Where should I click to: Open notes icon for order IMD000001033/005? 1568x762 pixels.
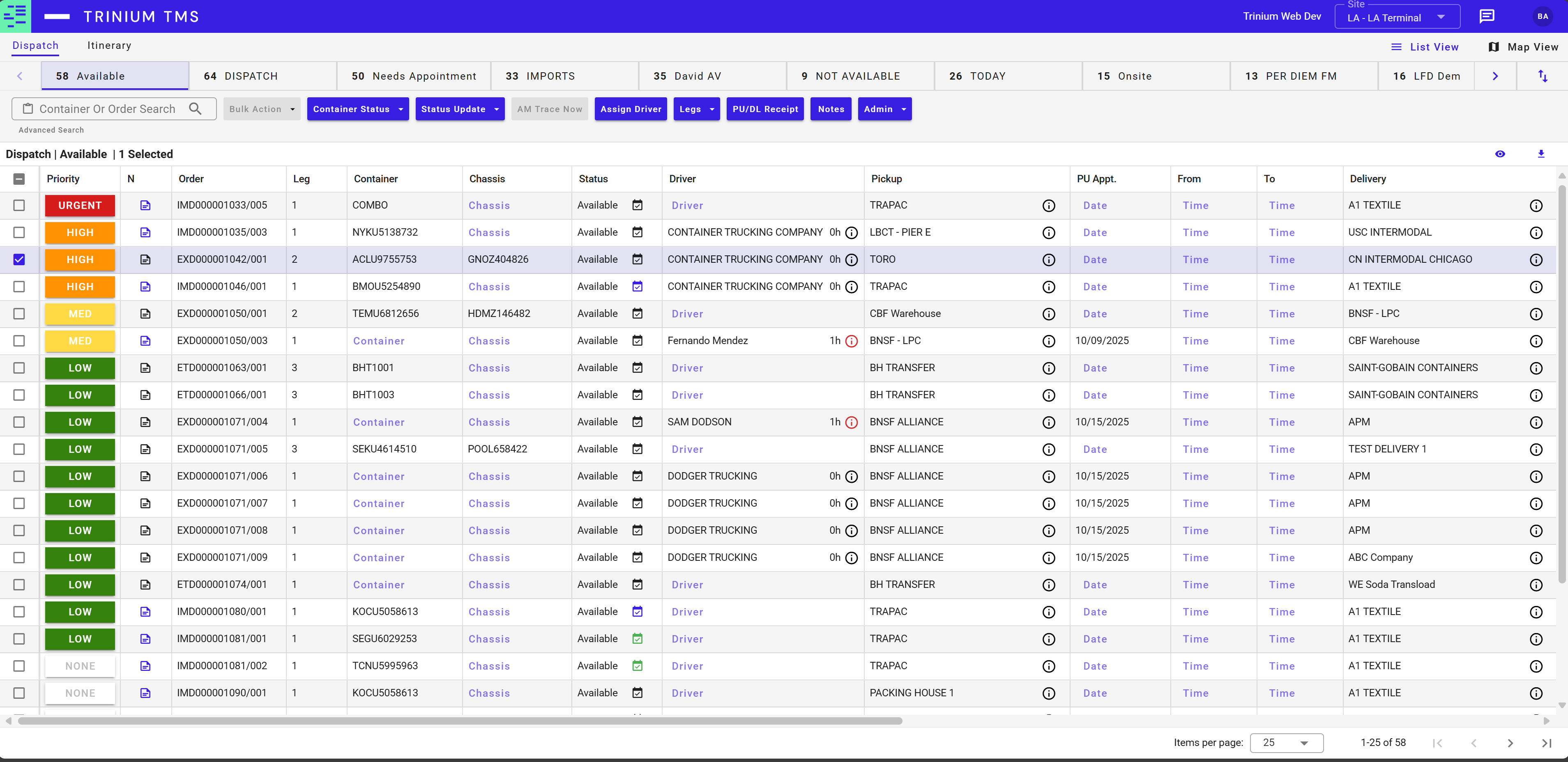coord(145,206)
